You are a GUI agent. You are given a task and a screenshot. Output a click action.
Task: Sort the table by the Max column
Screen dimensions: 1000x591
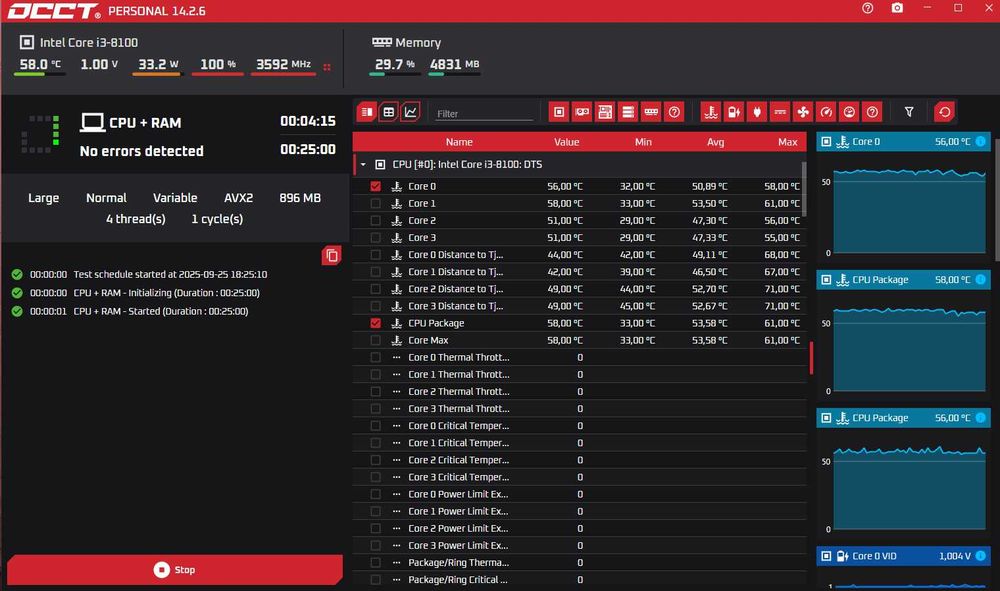(788, 142)
